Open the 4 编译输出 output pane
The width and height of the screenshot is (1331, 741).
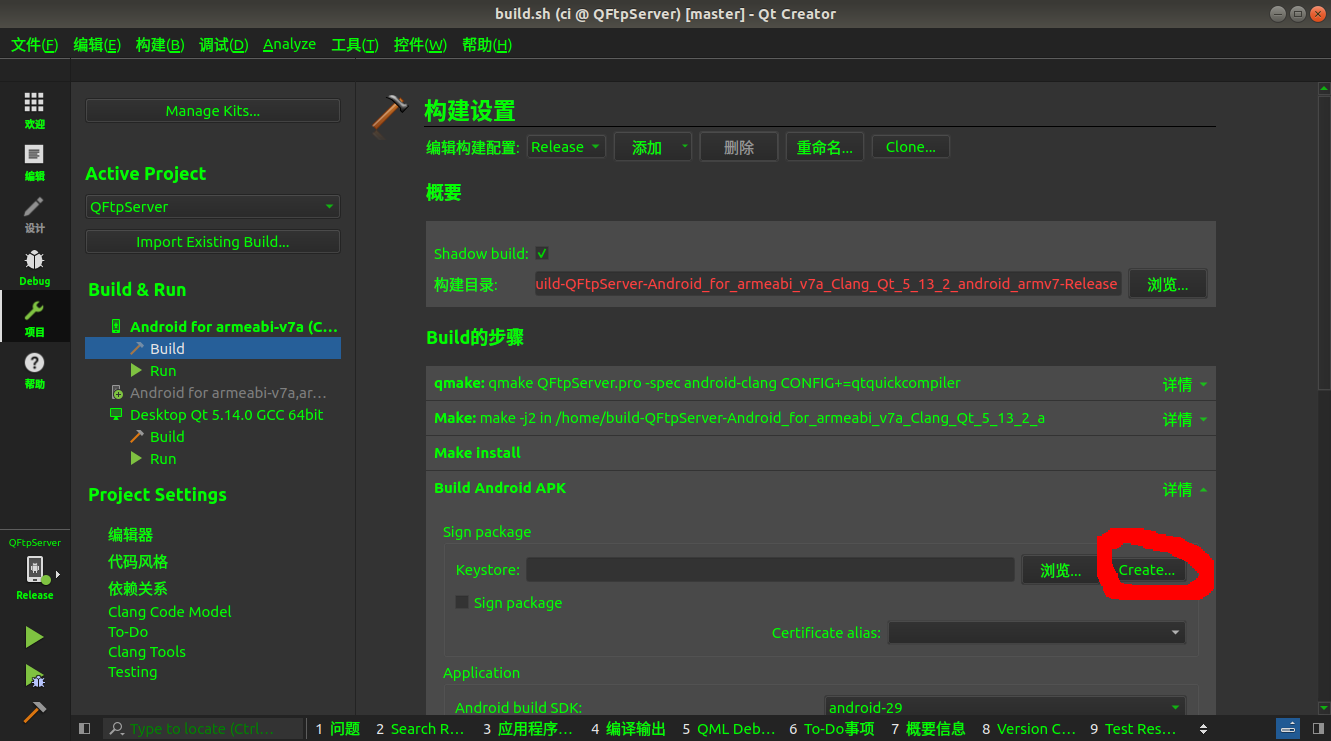(628, 729)
